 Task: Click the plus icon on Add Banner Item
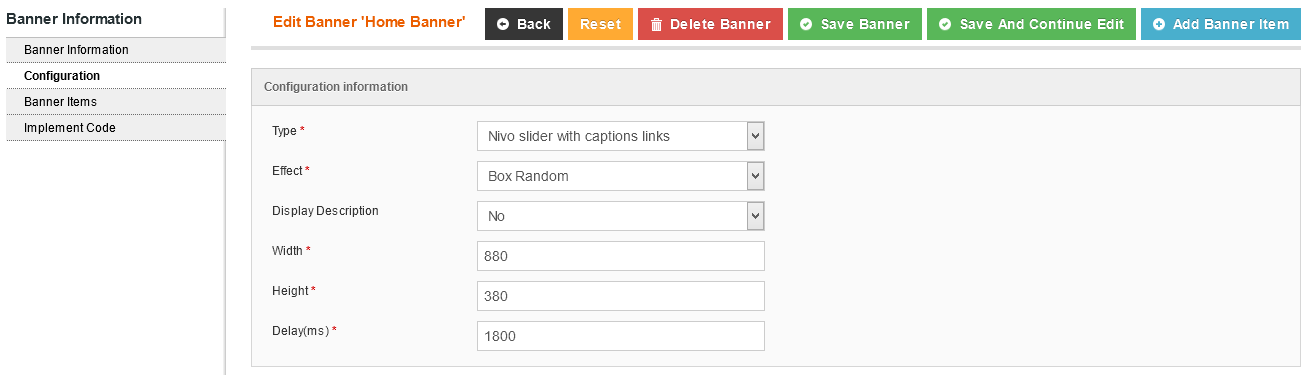tap(1159, 24)
